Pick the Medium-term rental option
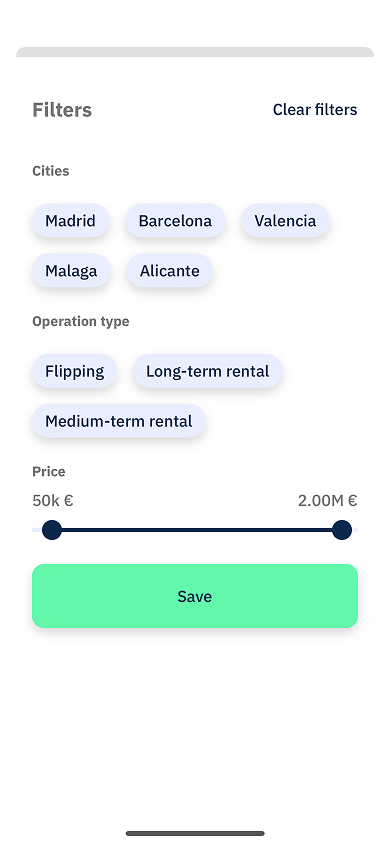Screen dimensions: 390x844 coord(118,421)
